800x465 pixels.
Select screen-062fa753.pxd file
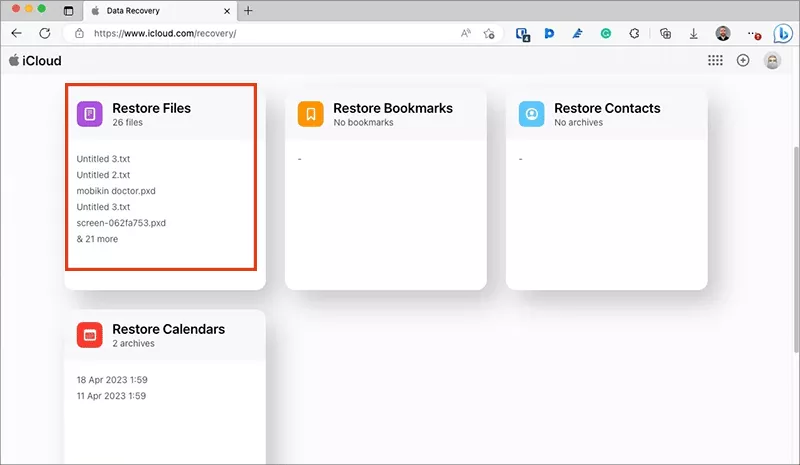pos(121,223)
